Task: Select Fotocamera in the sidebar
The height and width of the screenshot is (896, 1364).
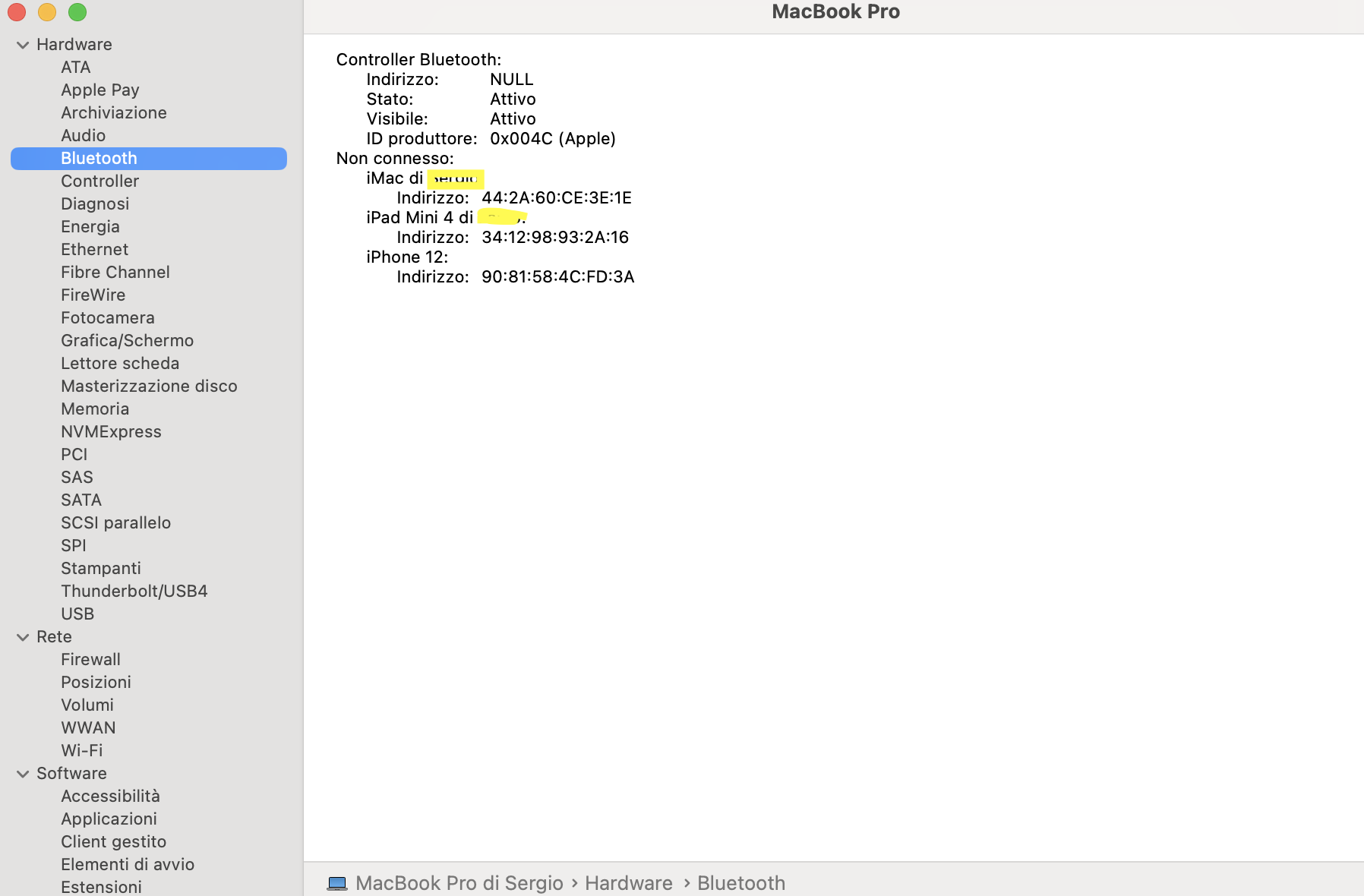Action: click(108, 318)
